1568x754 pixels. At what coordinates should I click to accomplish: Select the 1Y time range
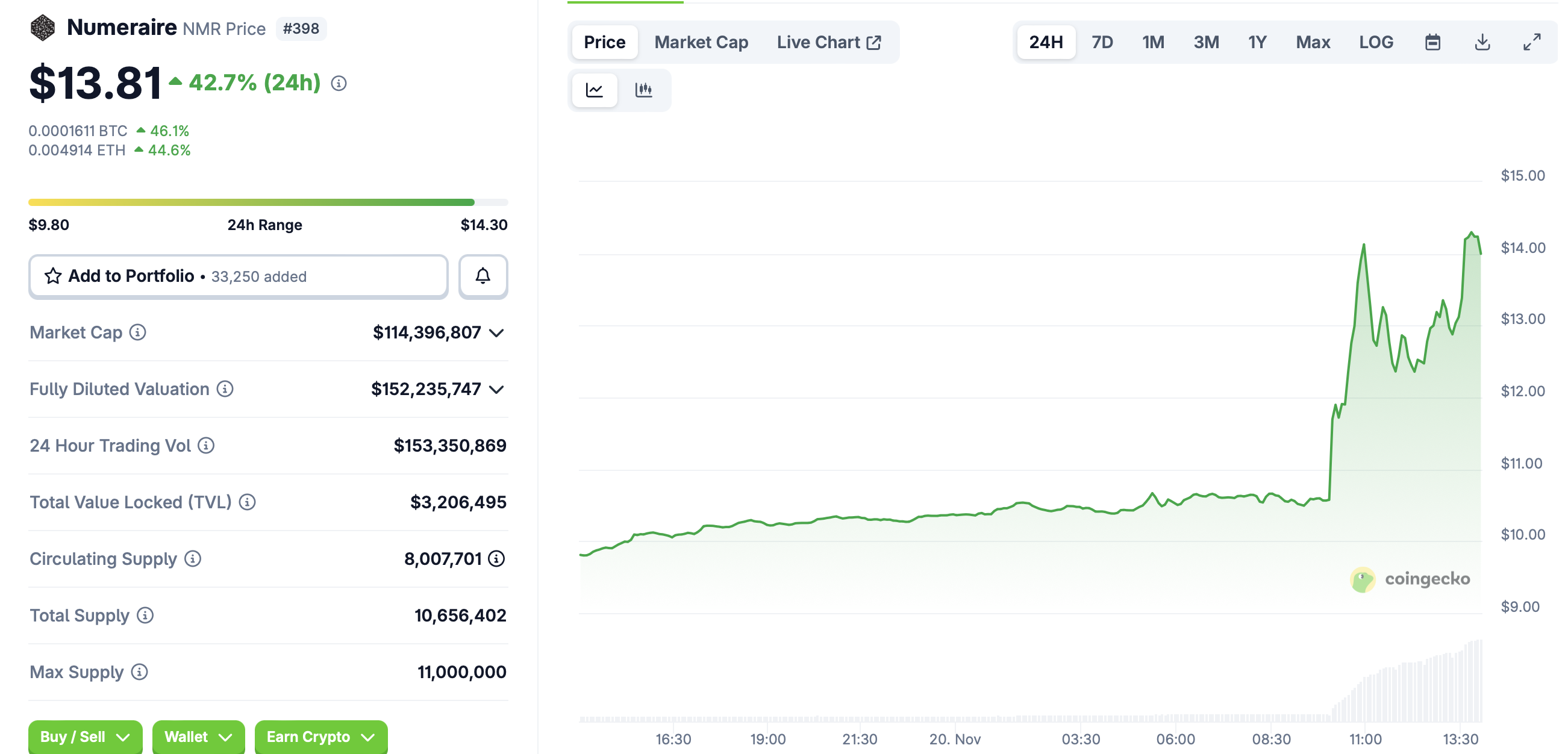coord(1257,42)
